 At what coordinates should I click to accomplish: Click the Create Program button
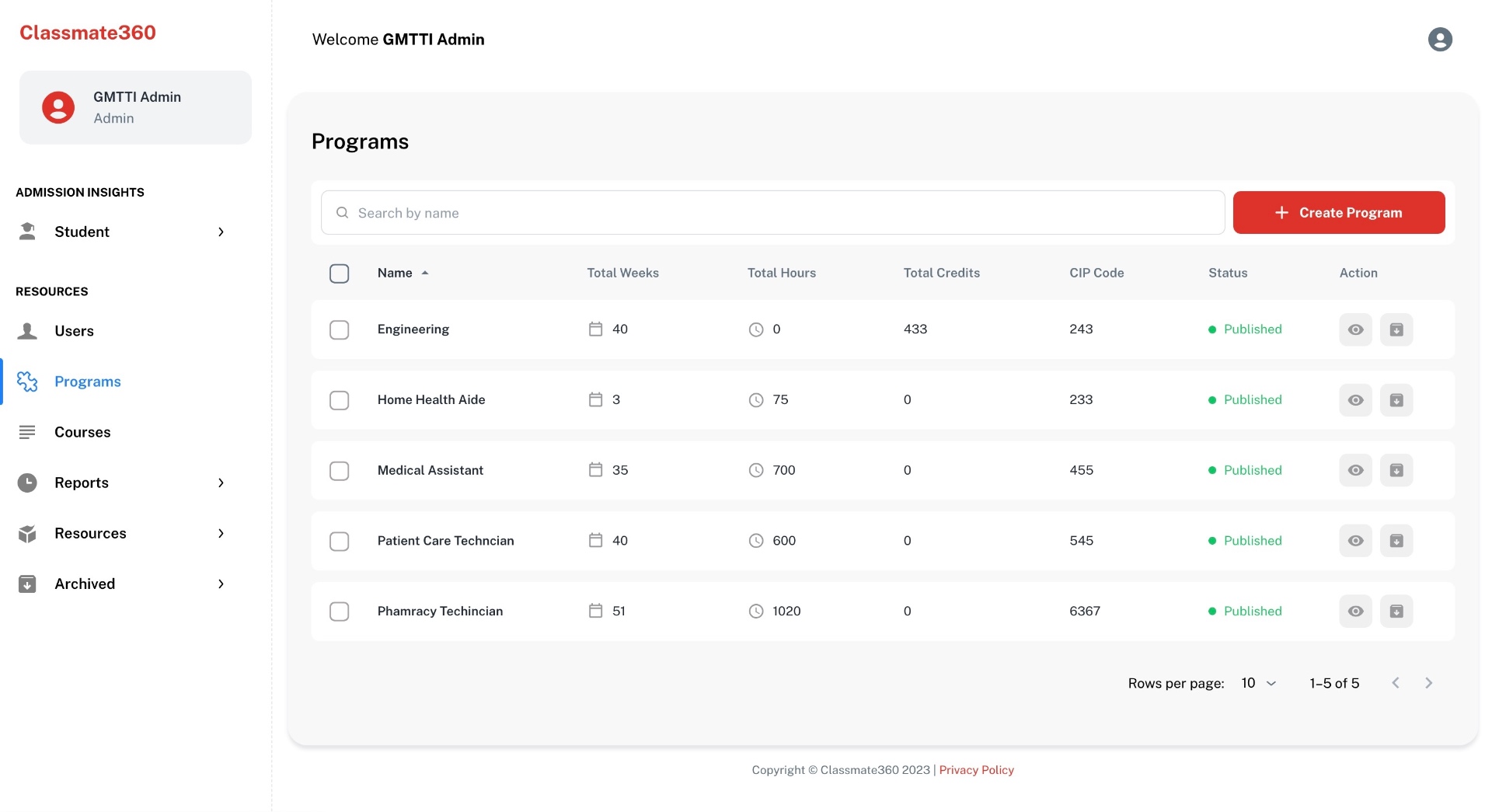tap(1339, 213)
